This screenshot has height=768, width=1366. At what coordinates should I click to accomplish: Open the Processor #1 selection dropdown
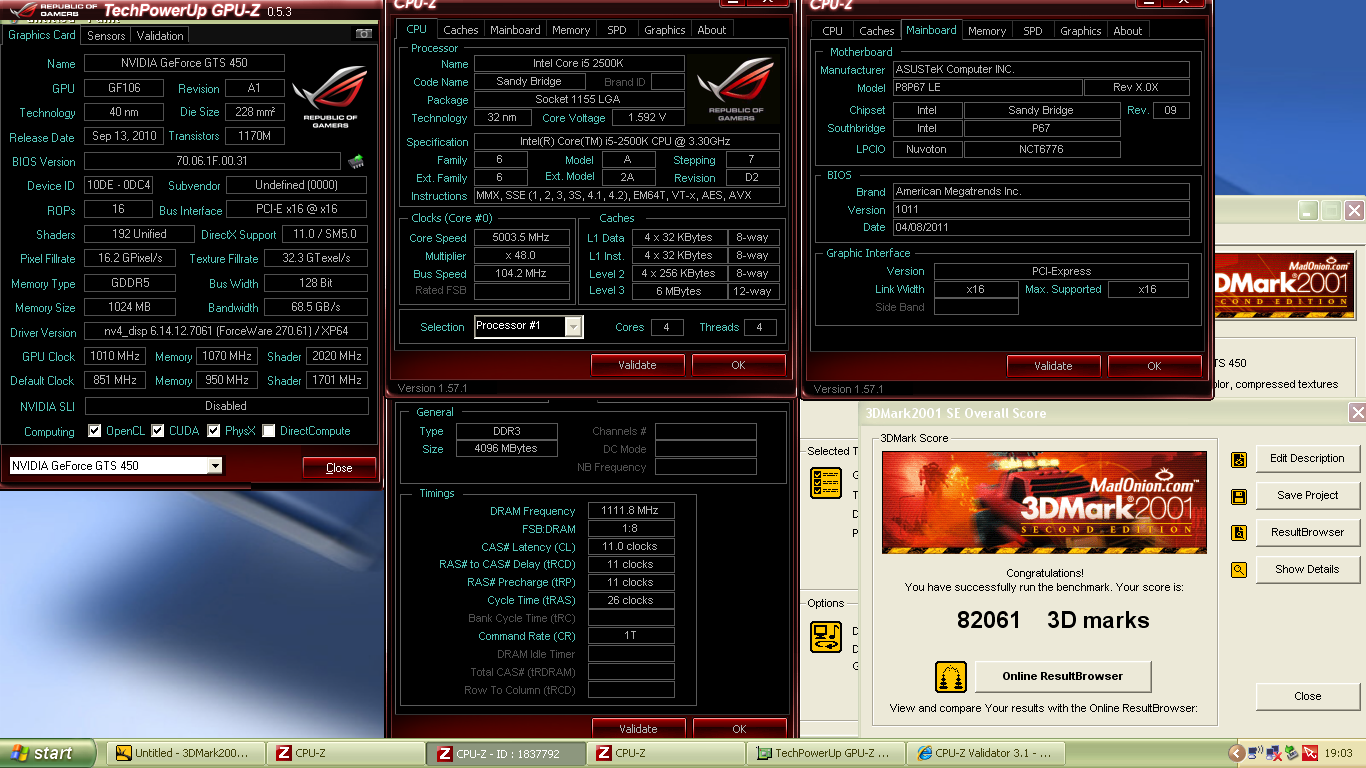tap(573, 327)
